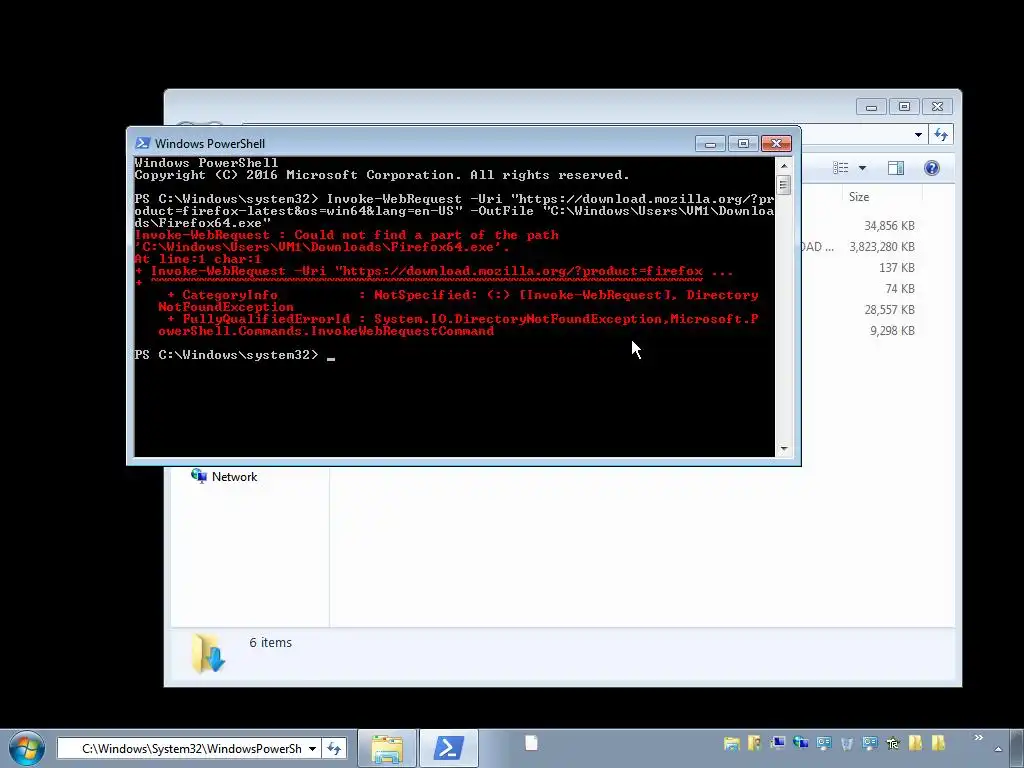Open the 'TR' star icon in desktop toolbar
Viewport: 1024px width, 768px height.
[x=893, y=743]
